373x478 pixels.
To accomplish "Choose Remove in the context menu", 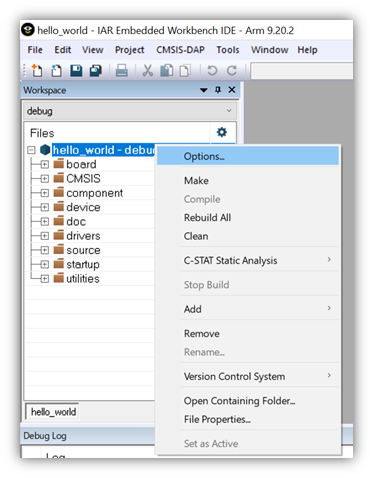I will tap(248, 334).
